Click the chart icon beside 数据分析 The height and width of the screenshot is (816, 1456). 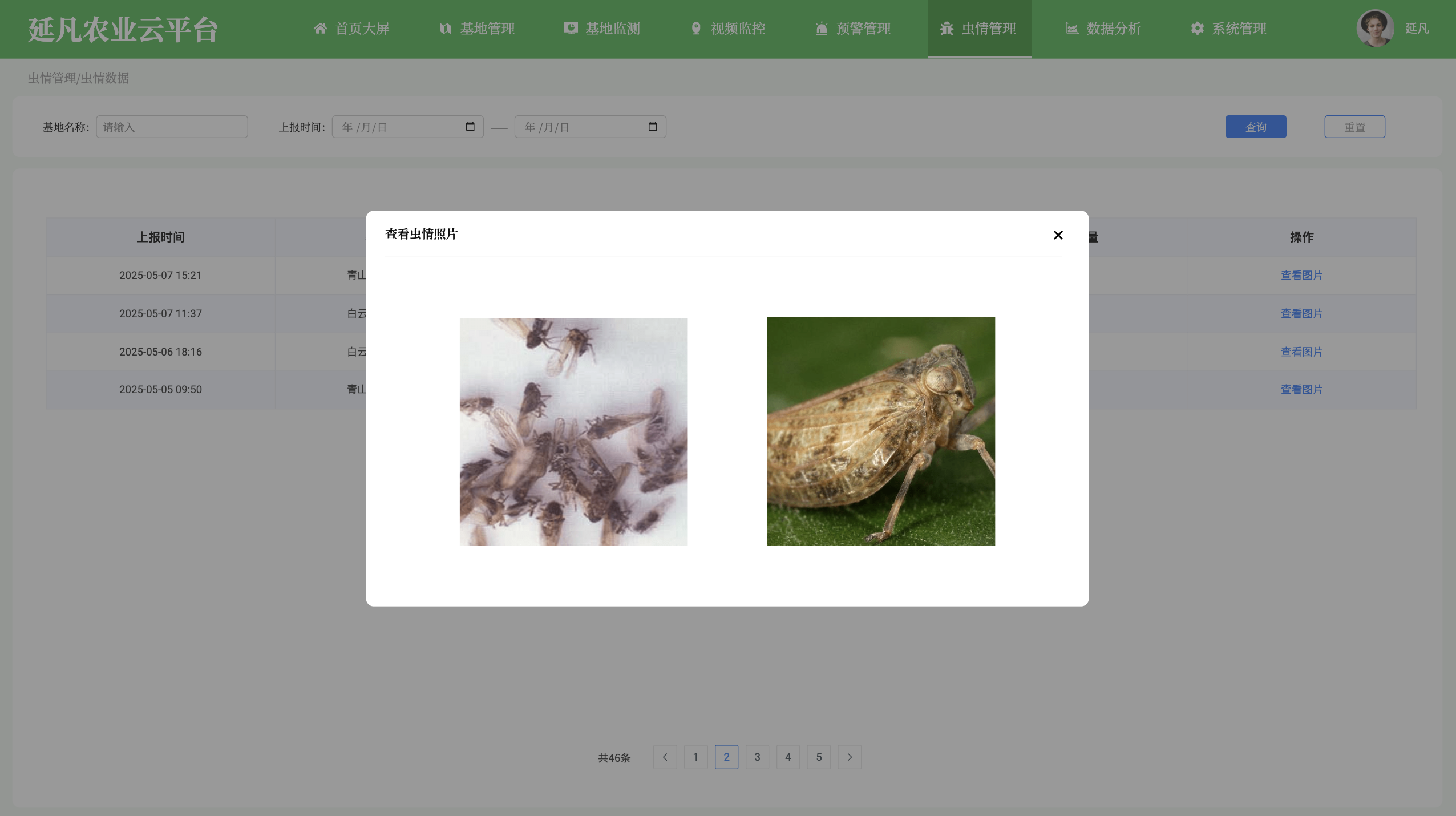pyautogui.click(x=1072, y=29)
